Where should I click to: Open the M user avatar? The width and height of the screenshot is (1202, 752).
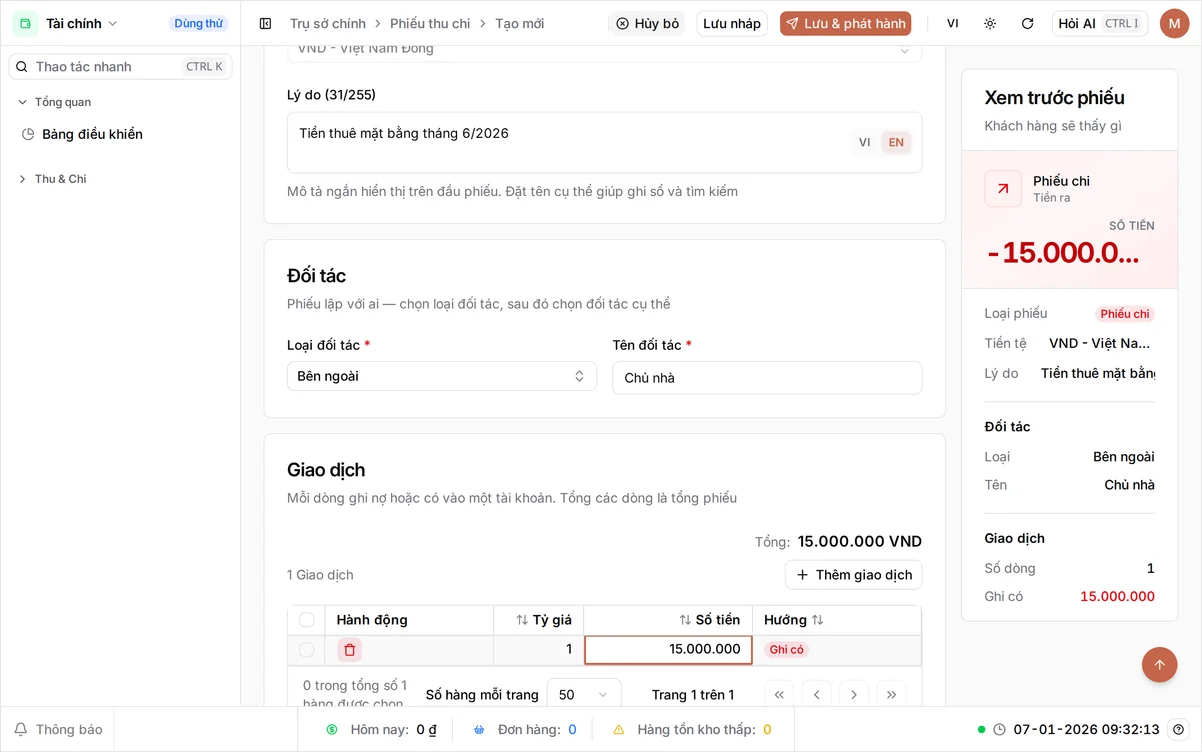(x=1174, y=23)
